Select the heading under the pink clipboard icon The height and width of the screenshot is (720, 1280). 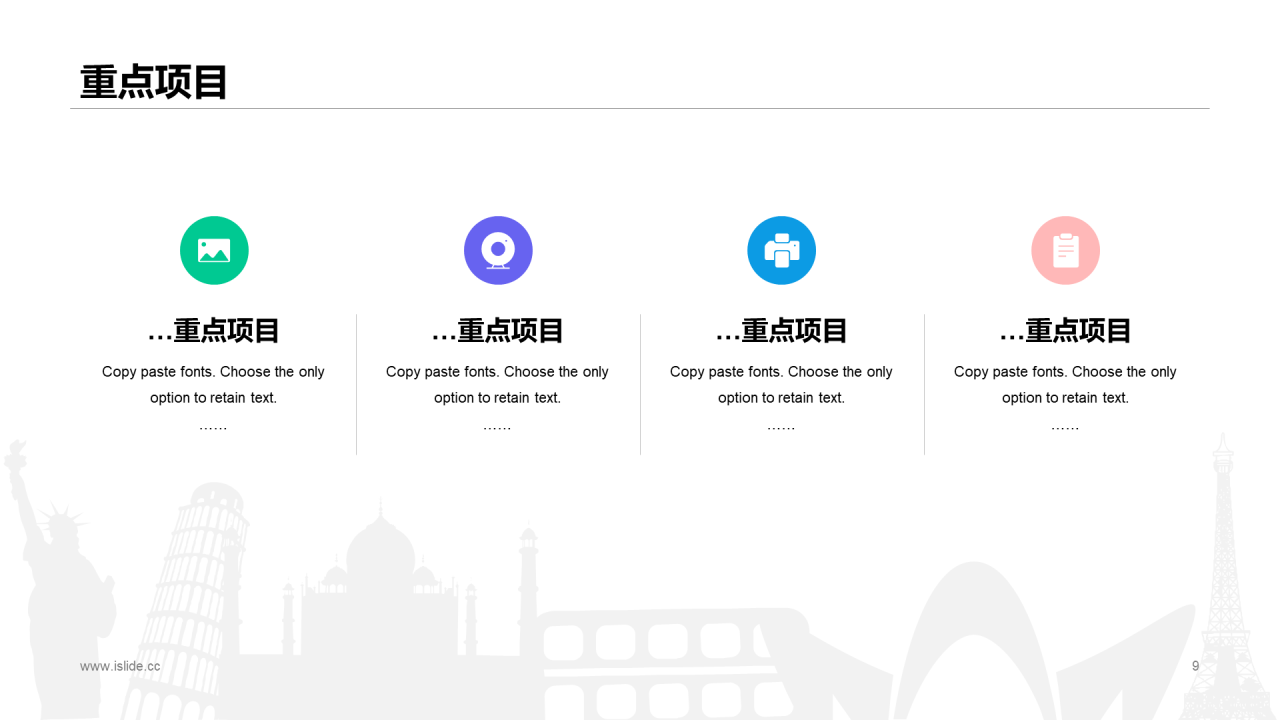click(x=1066, y=330)
